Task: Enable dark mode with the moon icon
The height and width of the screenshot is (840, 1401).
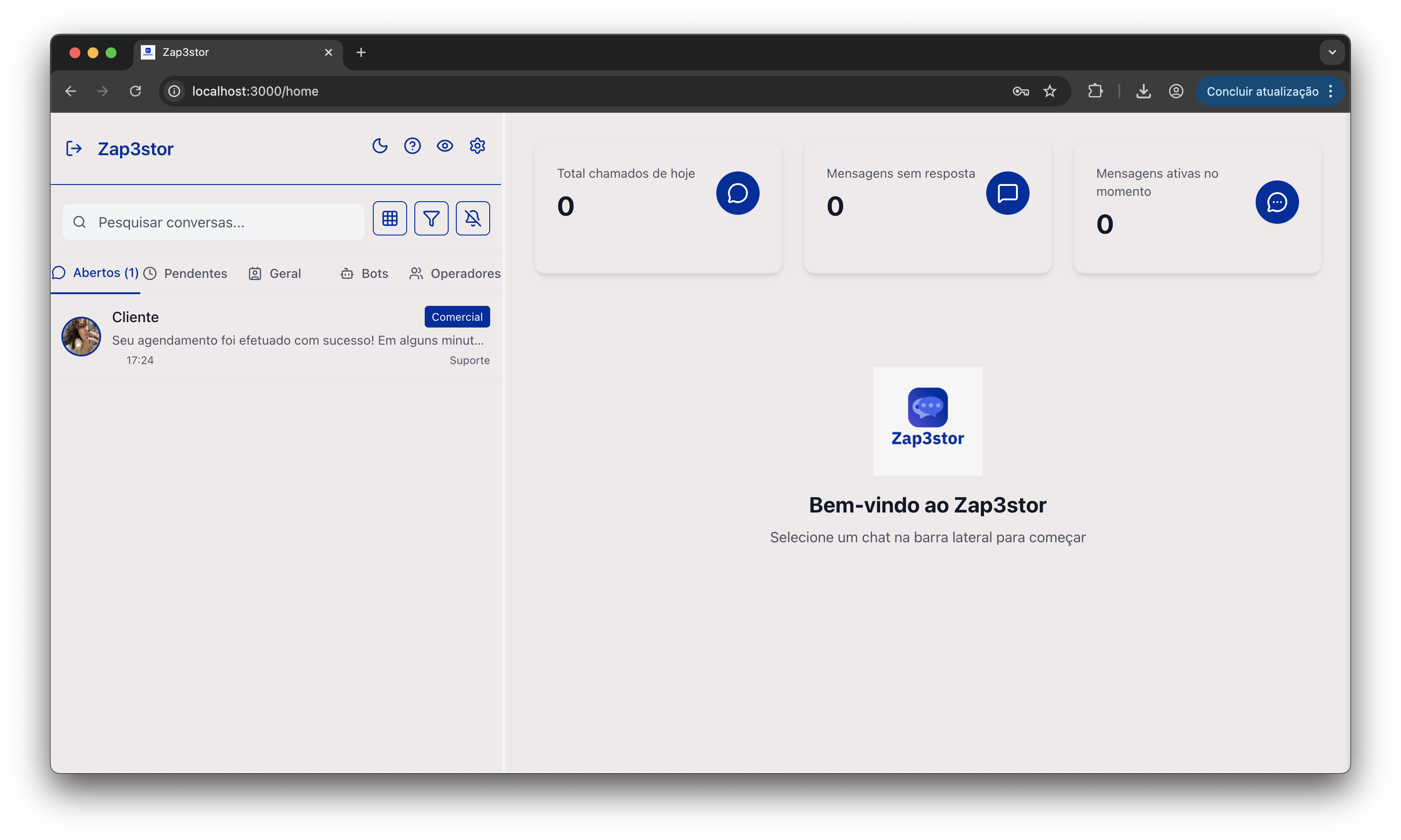Action: (x=380, y=146)
